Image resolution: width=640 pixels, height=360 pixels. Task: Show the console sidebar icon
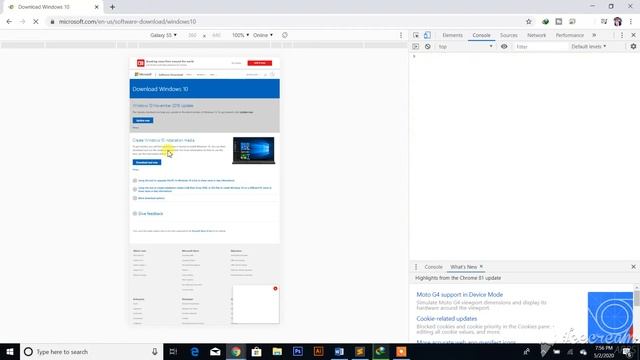416,47
